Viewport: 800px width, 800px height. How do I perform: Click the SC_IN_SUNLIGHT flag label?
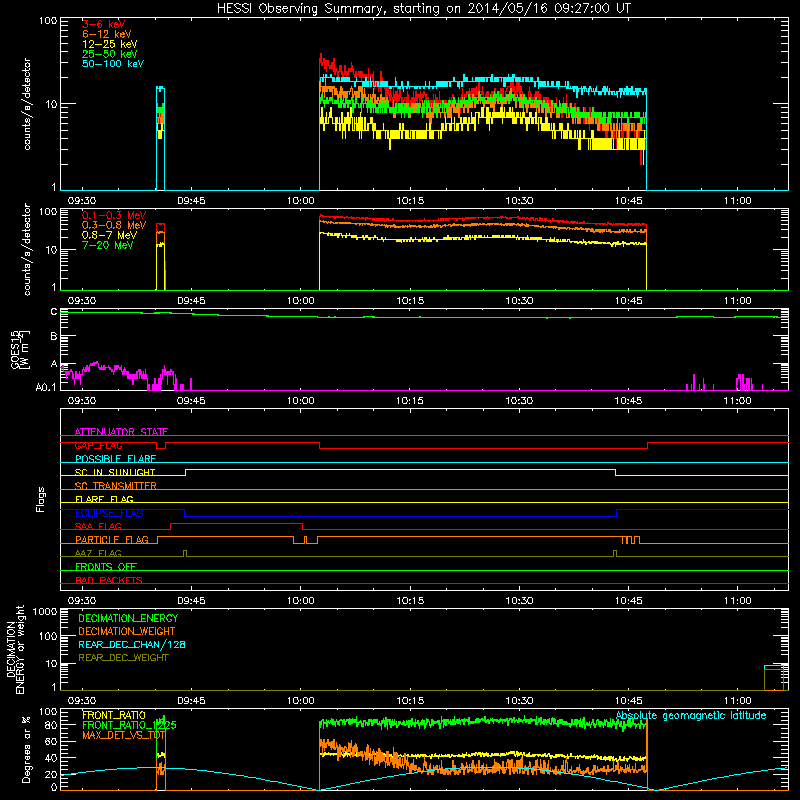(115, 472)
